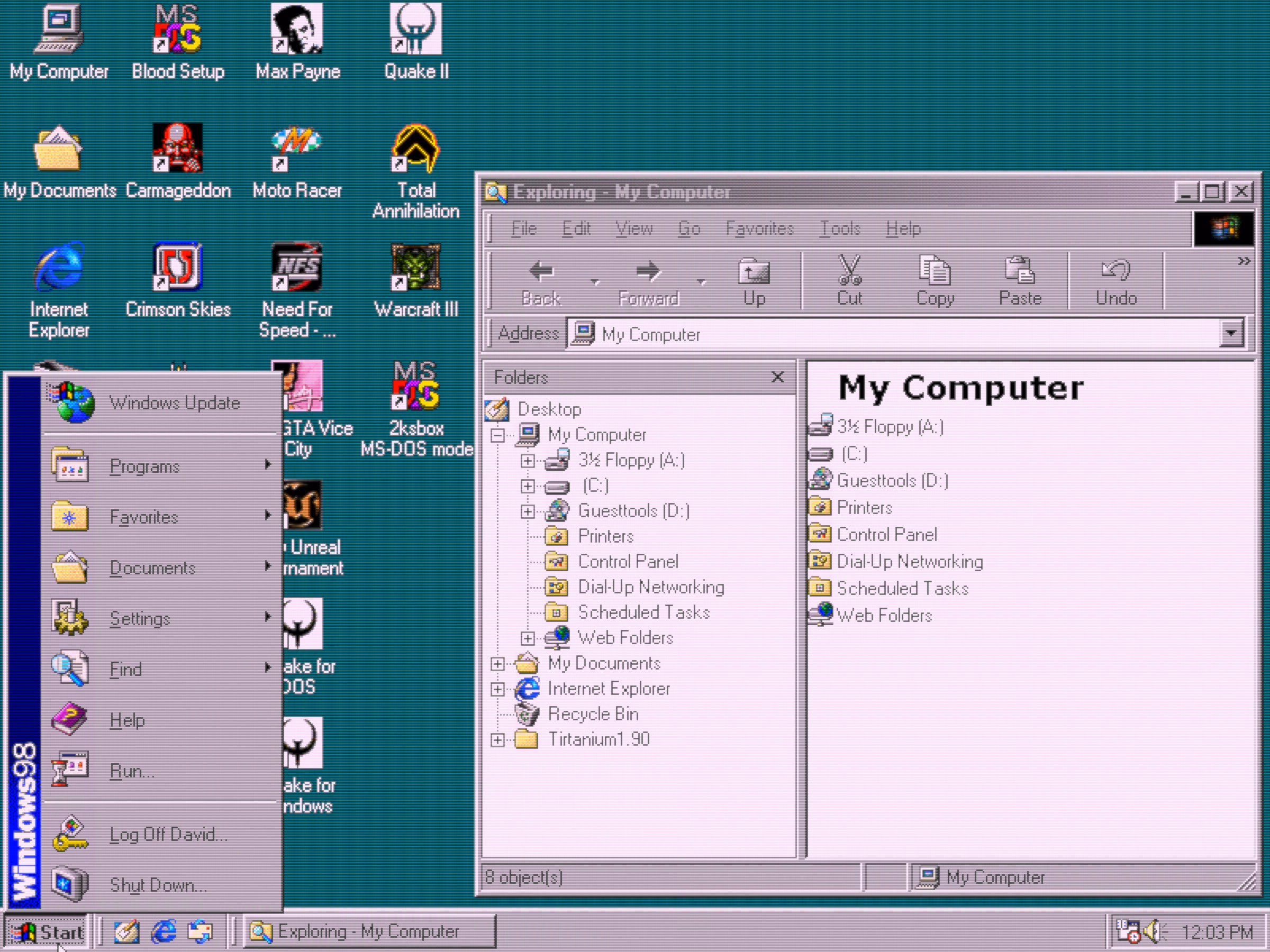The height and width of the screenshot is (952, 1270).
Task: Open the View menu
Action: [x=634, y=228]
